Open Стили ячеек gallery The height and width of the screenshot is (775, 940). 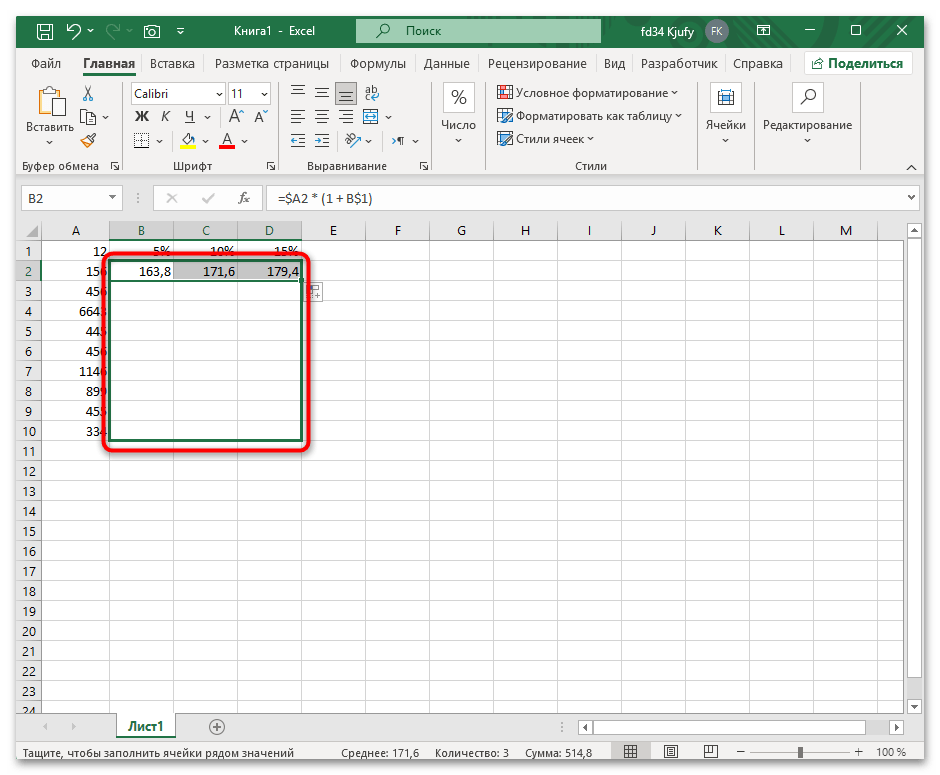tap(546, 139)
